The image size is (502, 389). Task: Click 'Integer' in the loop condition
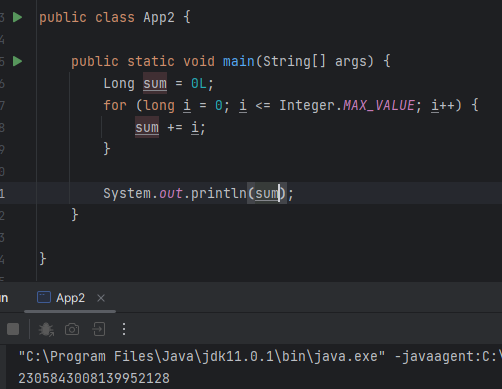point(307,105)
